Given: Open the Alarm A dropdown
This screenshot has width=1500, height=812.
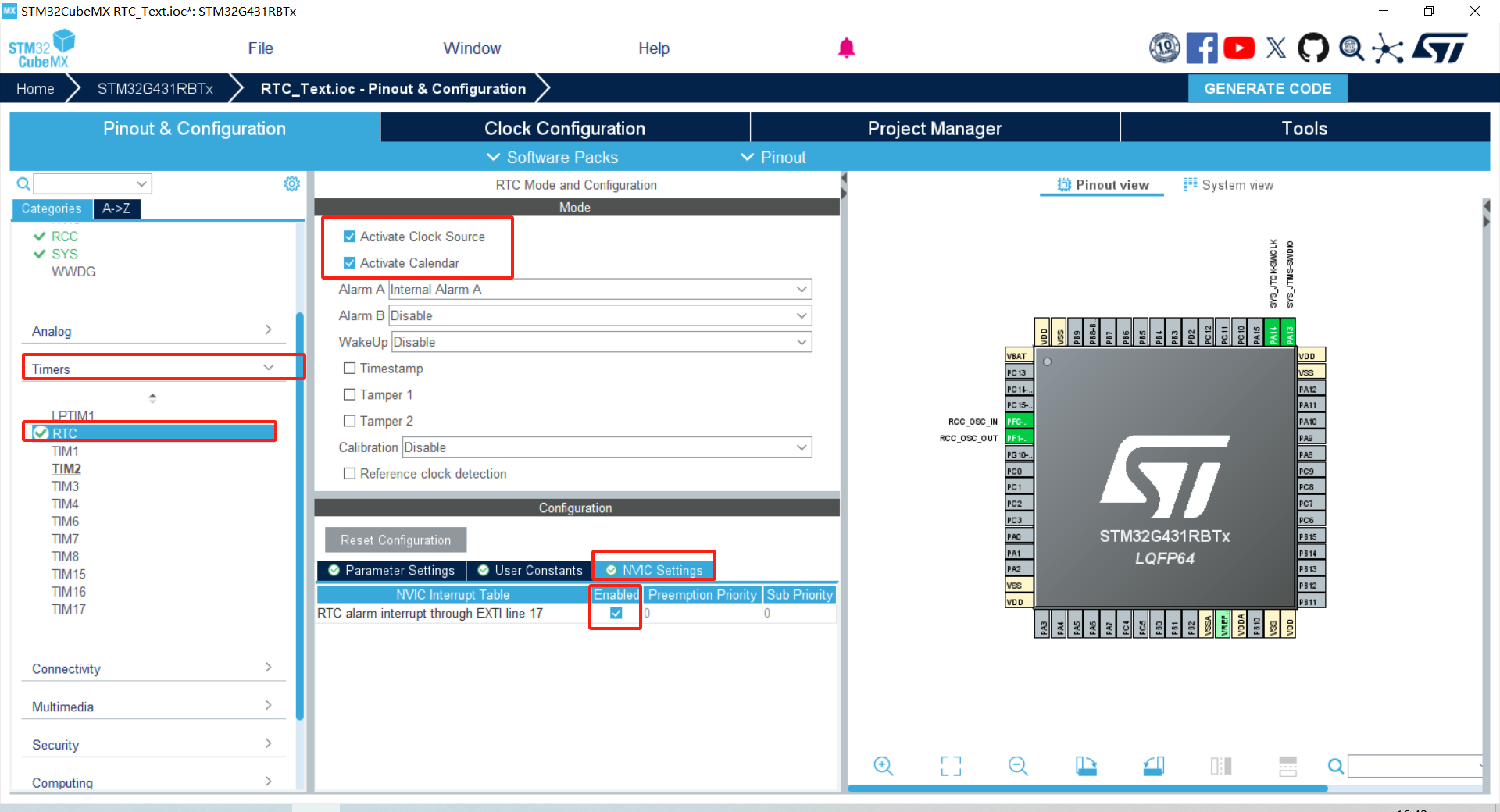Looking at the screenshot, I should coord(600,290).
